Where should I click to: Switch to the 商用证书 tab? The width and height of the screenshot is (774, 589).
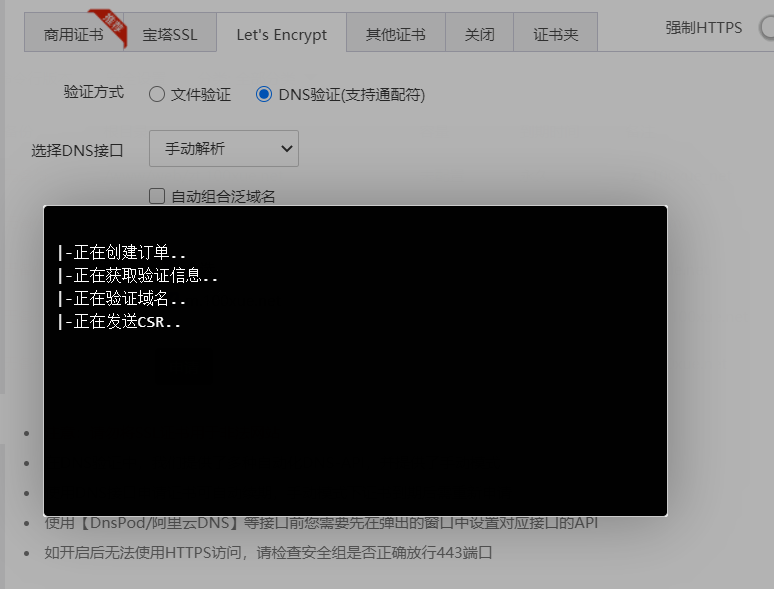click(74, 33)
